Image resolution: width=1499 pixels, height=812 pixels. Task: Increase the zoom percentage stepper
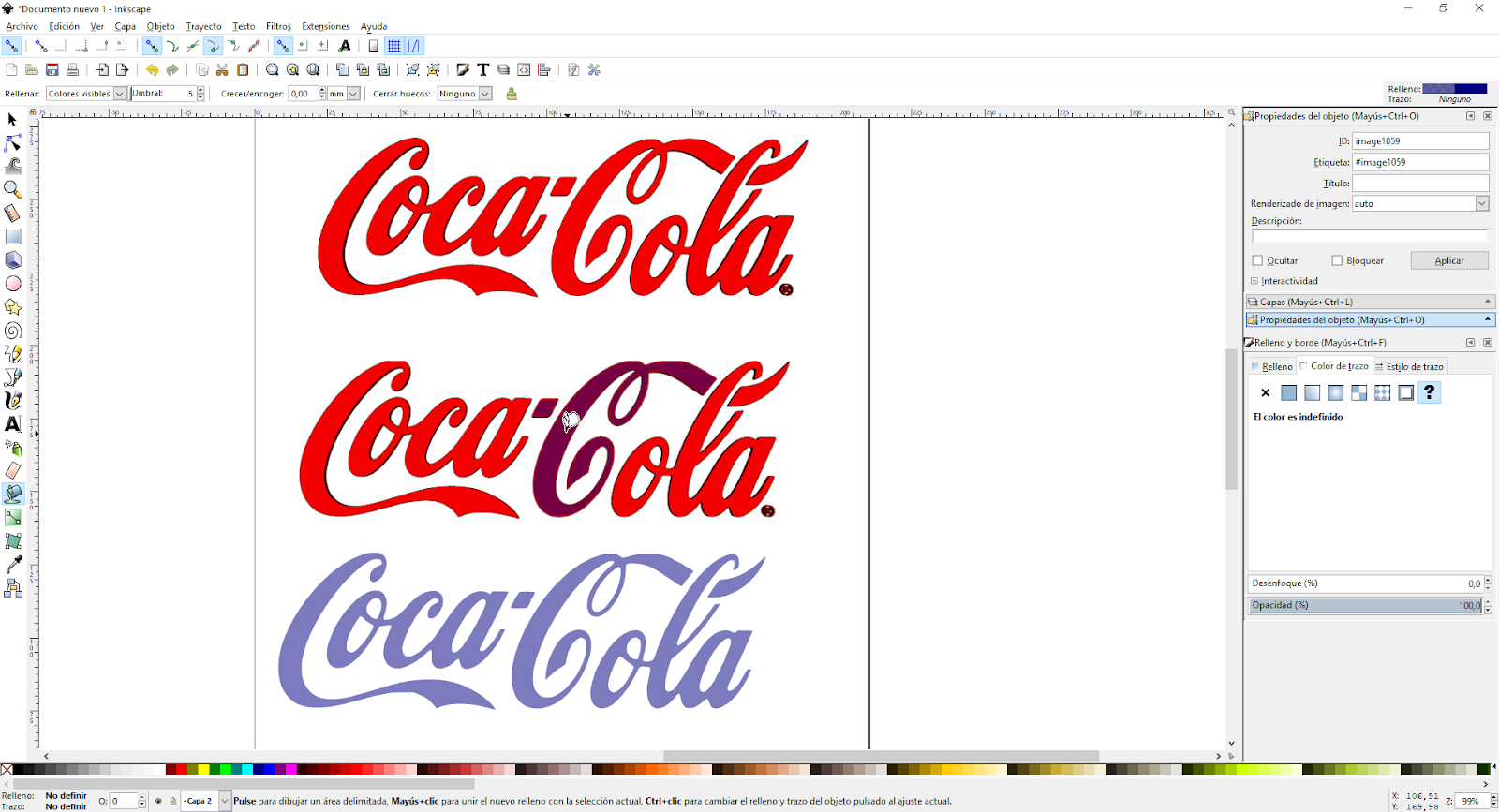1493,797
